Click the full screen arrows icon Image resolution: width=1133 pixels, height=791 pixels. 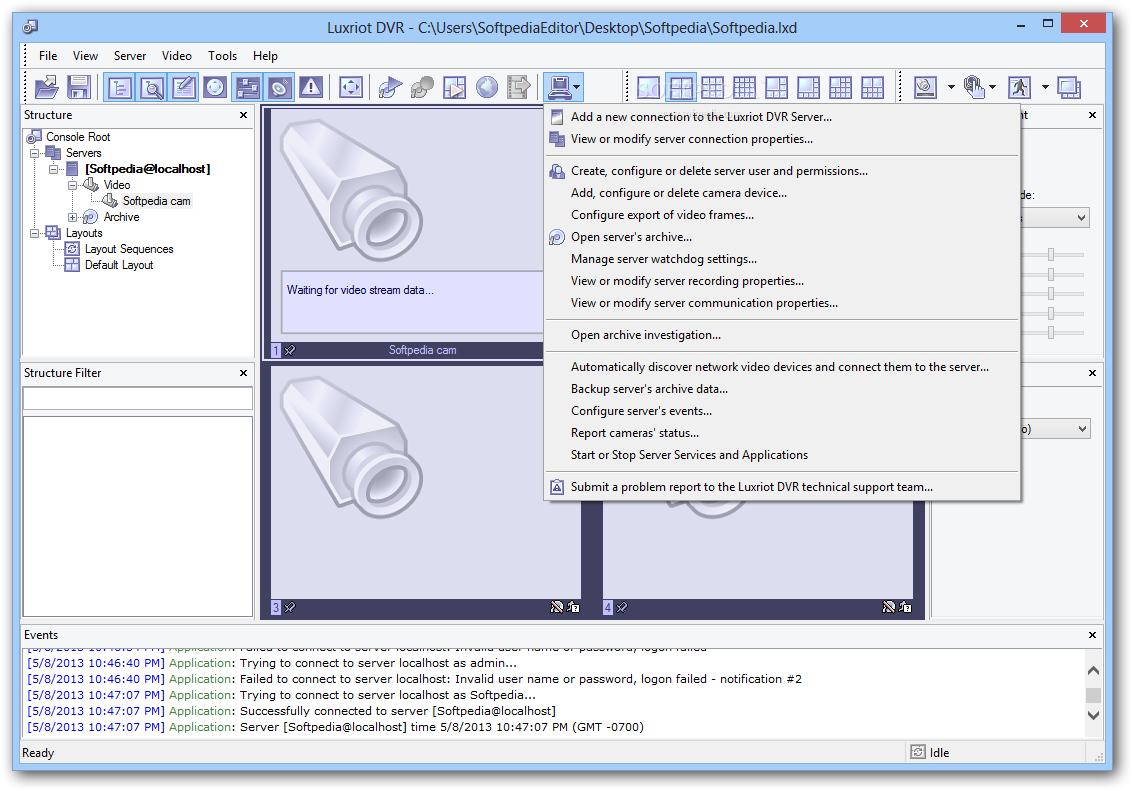click(x=350, y=87)
